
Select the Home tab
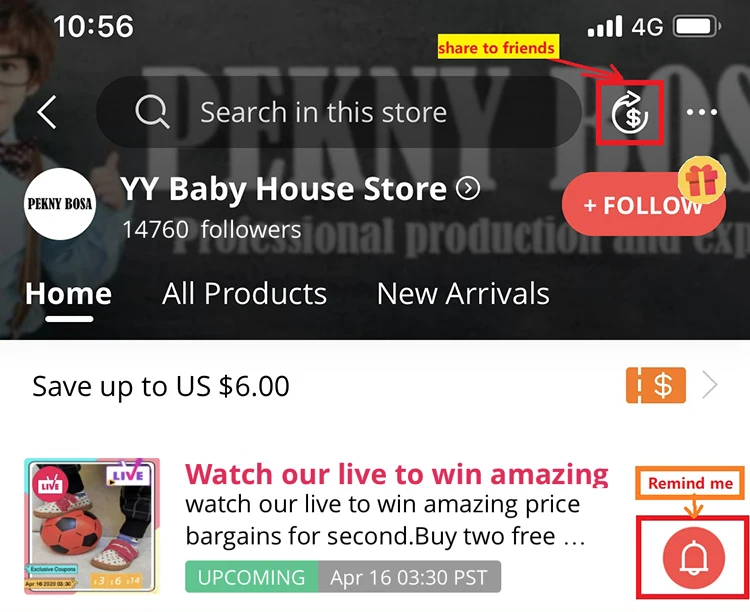(68, 293)
